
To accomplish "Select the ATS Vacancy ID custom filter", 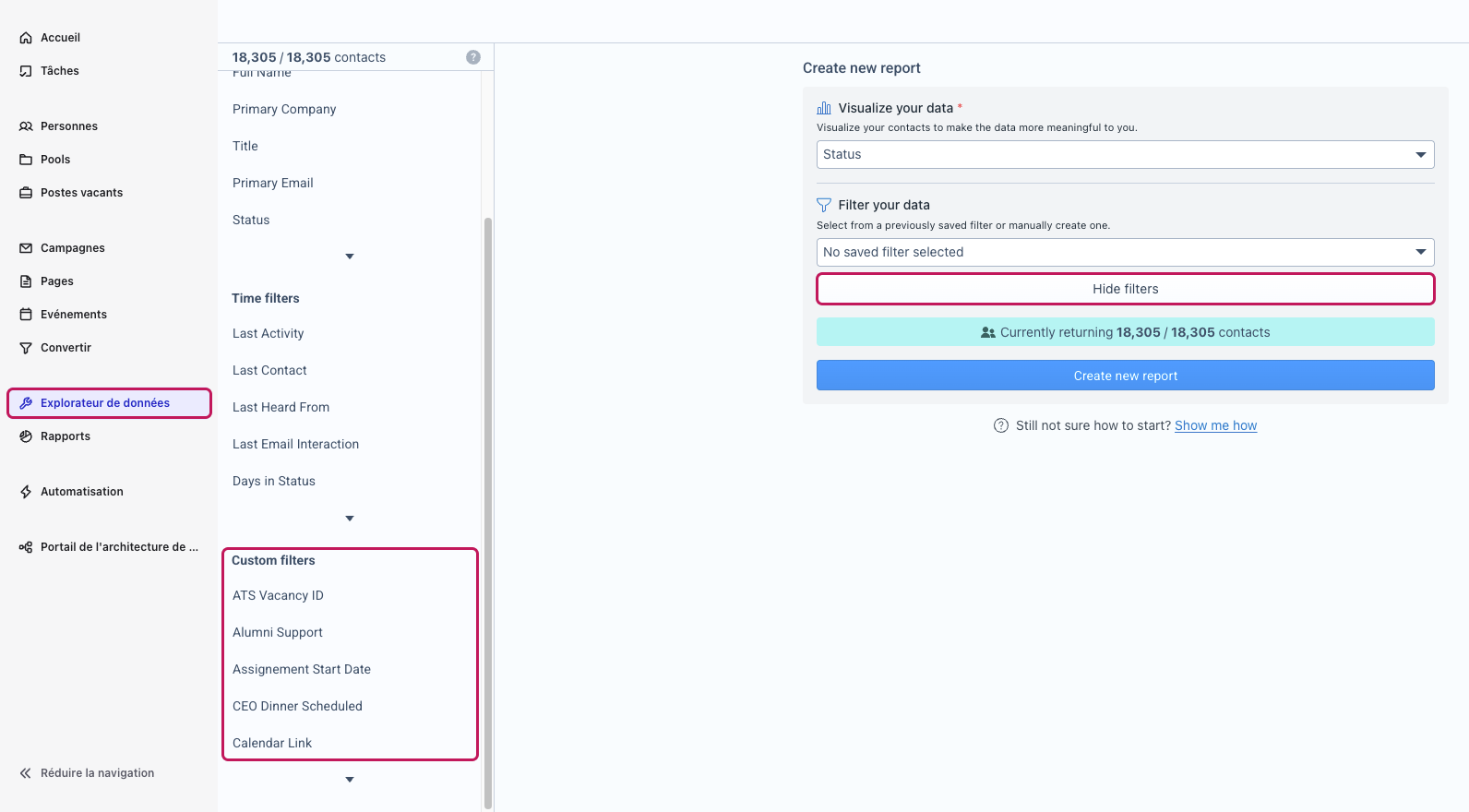I will click(x=278, y=596).
